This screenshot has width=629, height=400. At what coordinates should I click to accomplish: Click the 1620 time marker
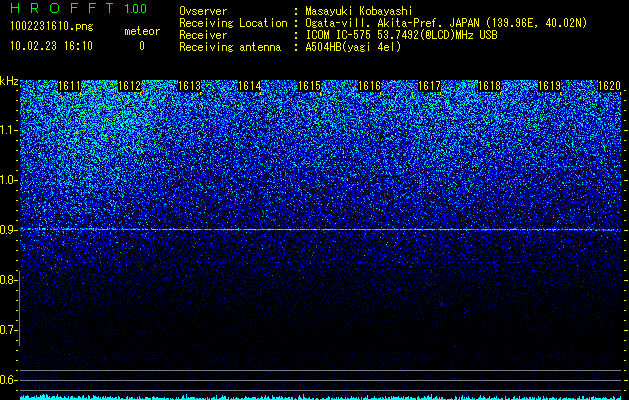coord(609,86)
